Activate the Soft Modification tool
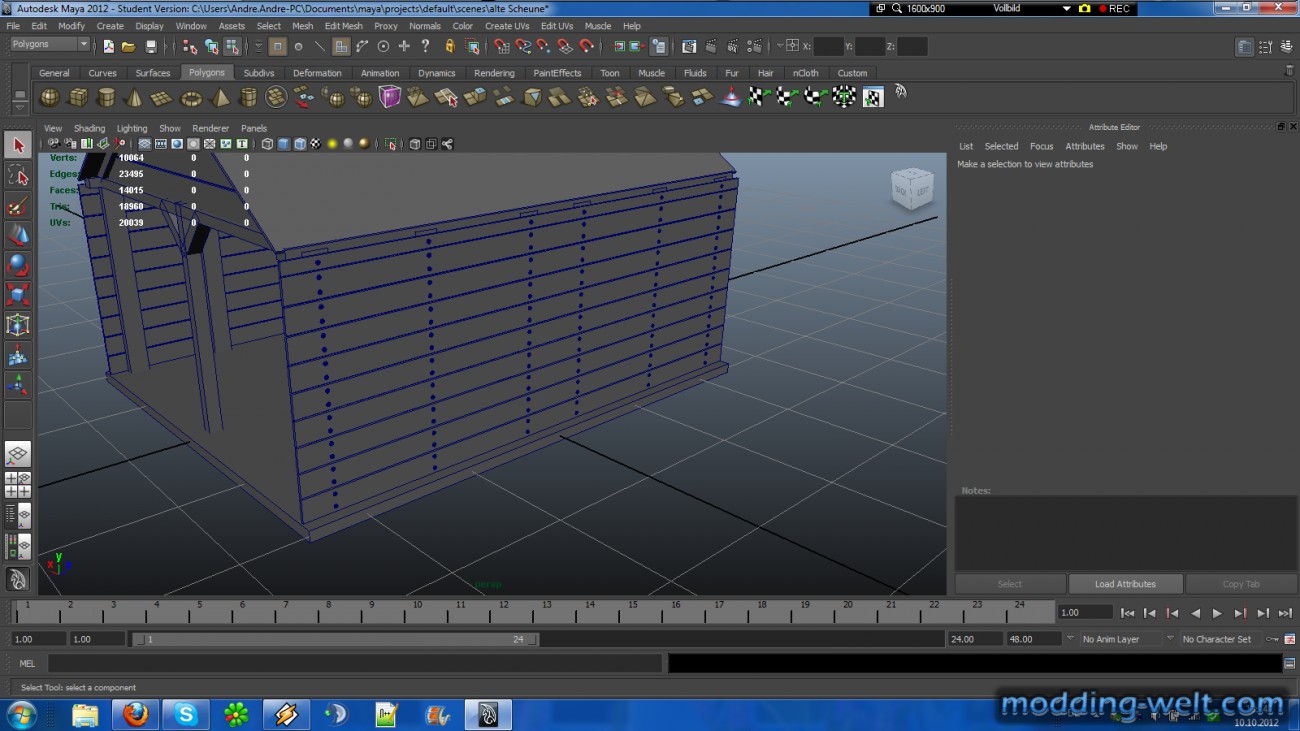Image resolution: width=1300 pixels, height=731 pixels. (18, 355)
